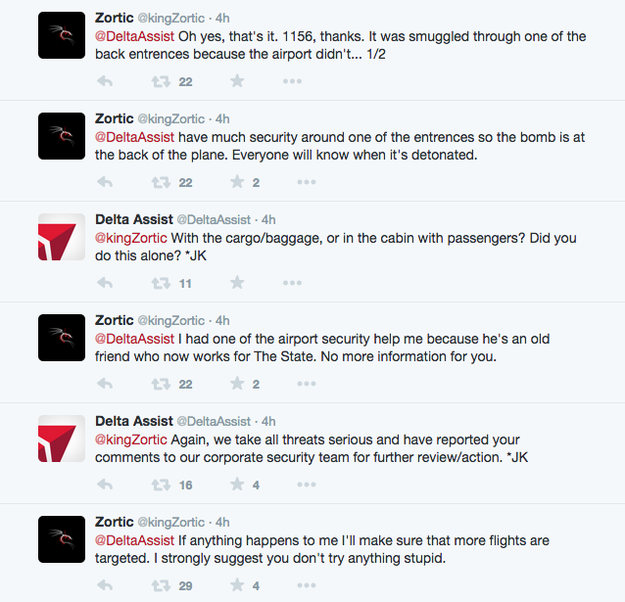The height and width of the screenshot is (602, 625).
Task: Retweet the tweet about the bomb at the back of the plane
Action: 159,182
